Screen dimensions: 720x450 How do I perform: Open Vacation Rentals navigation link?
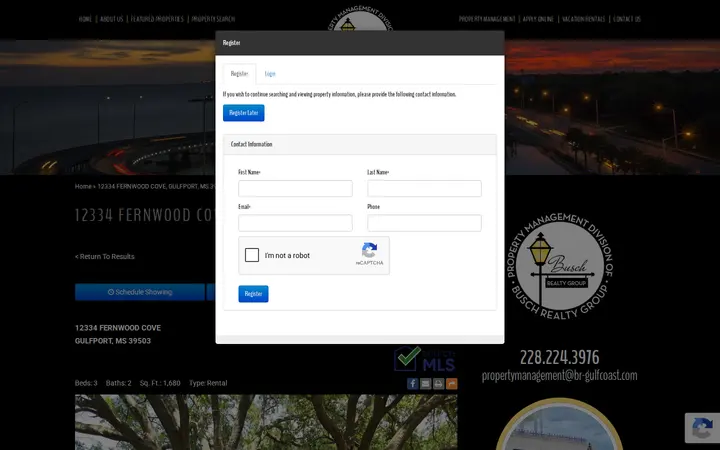(584, 19)
